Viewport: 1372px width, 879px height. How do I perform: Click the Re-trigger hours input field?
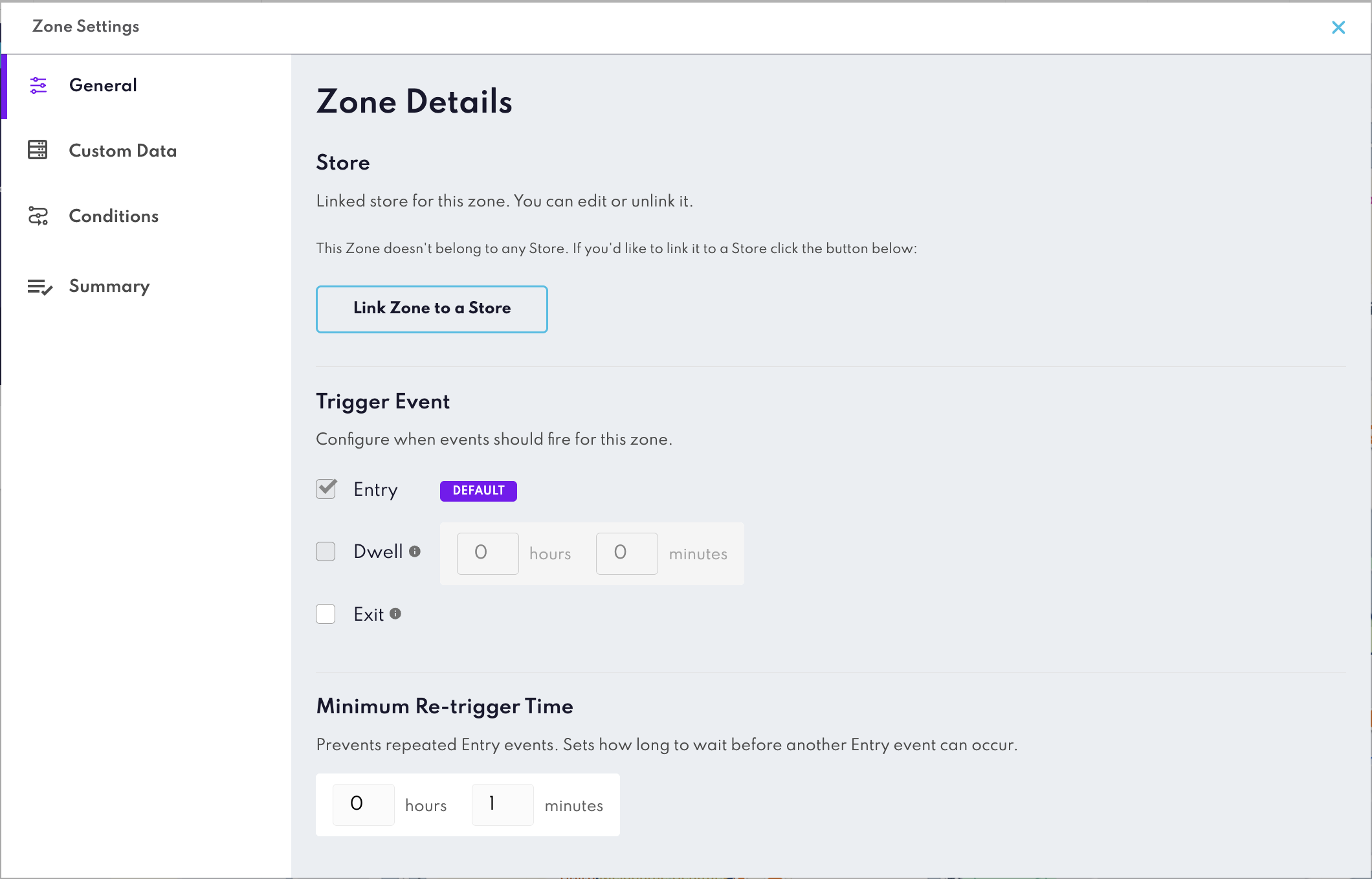[363, 805]
